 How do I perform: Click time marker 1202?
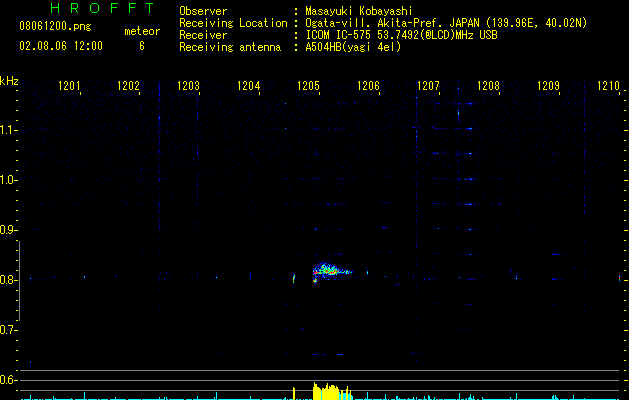click(x=128, y=86)
